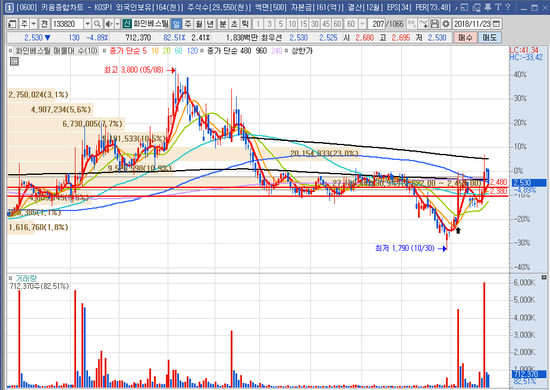The image size is (550, 390).
Task: Click the blue 매도 sell button
Action: pos(489,38)
